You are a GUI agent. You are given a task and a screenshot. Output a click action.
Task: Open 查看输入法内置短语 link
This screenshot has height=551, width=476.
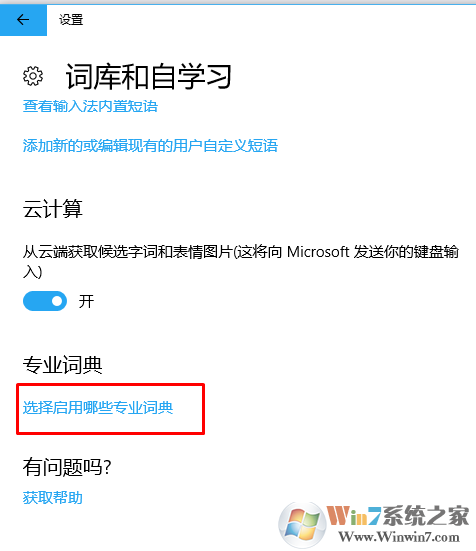[90, 106]
